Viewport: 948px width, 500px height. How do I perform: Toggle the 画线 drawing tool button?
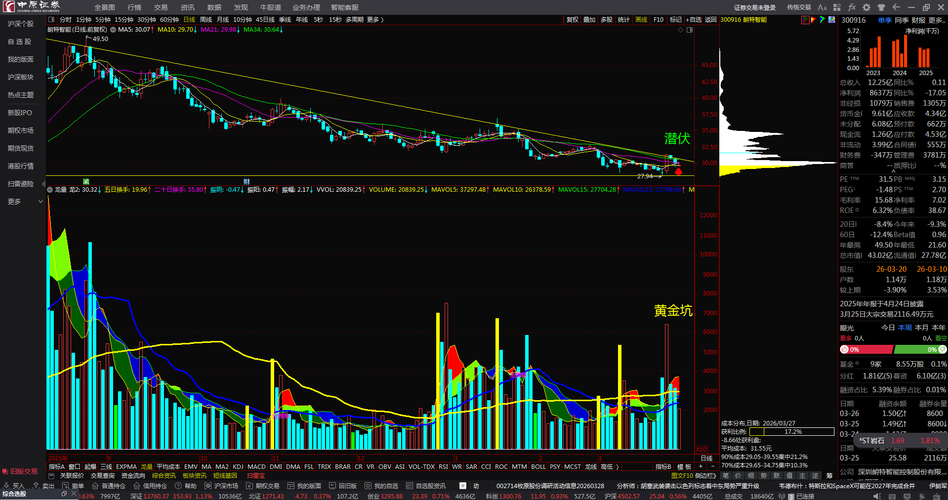coord(641,20)
